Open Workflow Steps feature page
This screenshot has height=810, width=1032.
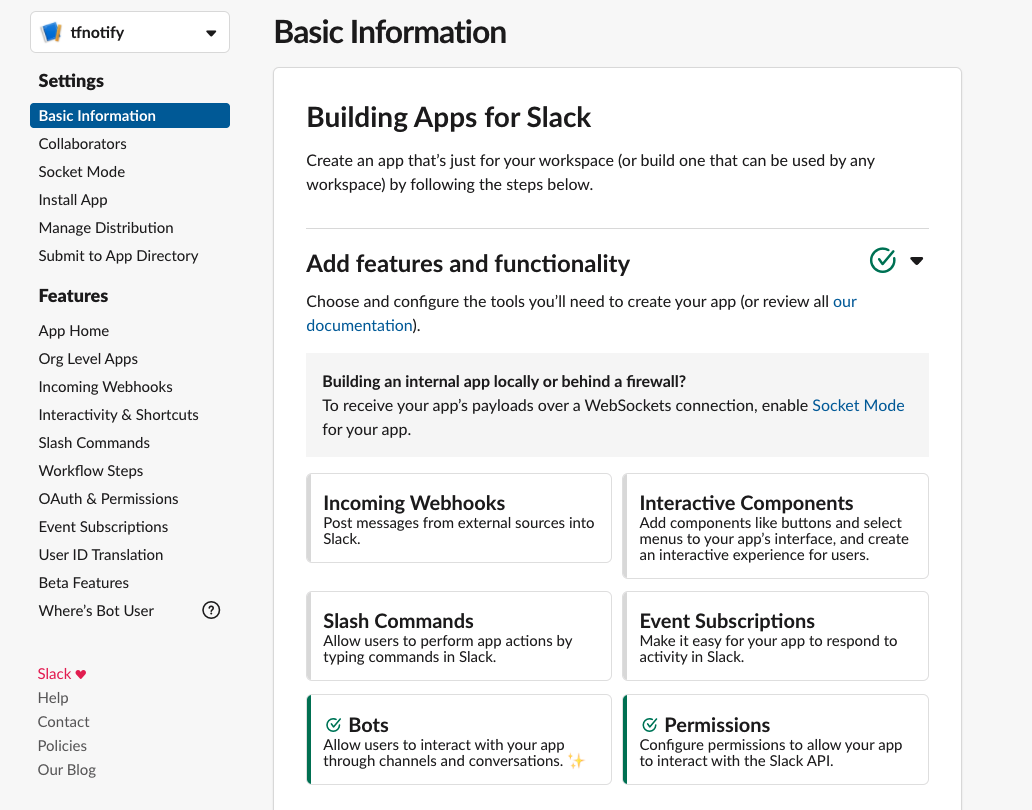coord(91,471)
